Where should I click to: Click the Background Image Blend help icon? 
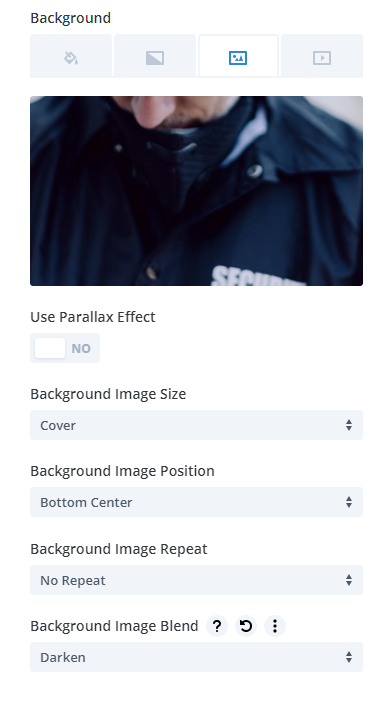tap(217, 626)
